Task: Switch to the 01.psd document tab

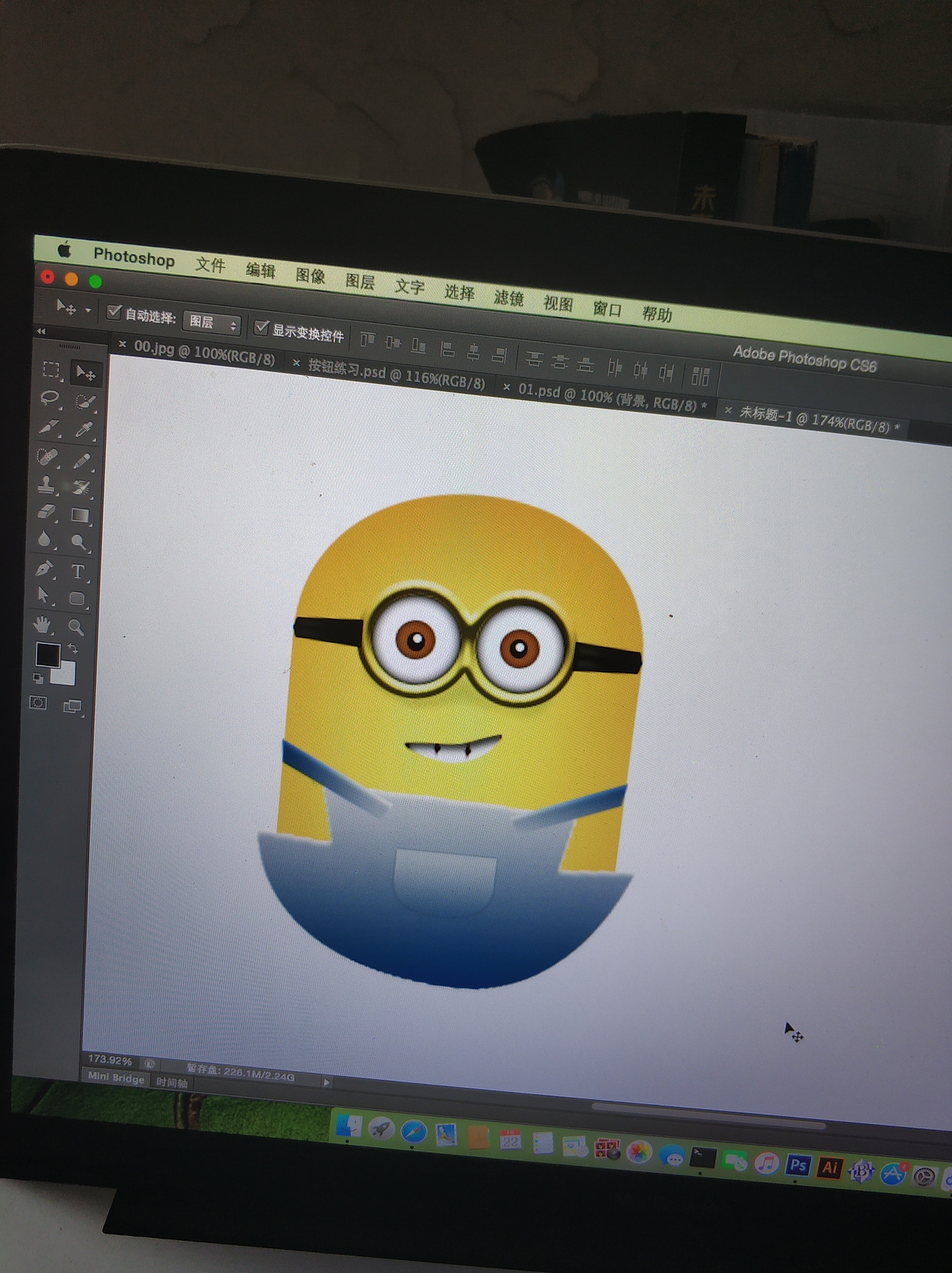Action: coord(608,396)
